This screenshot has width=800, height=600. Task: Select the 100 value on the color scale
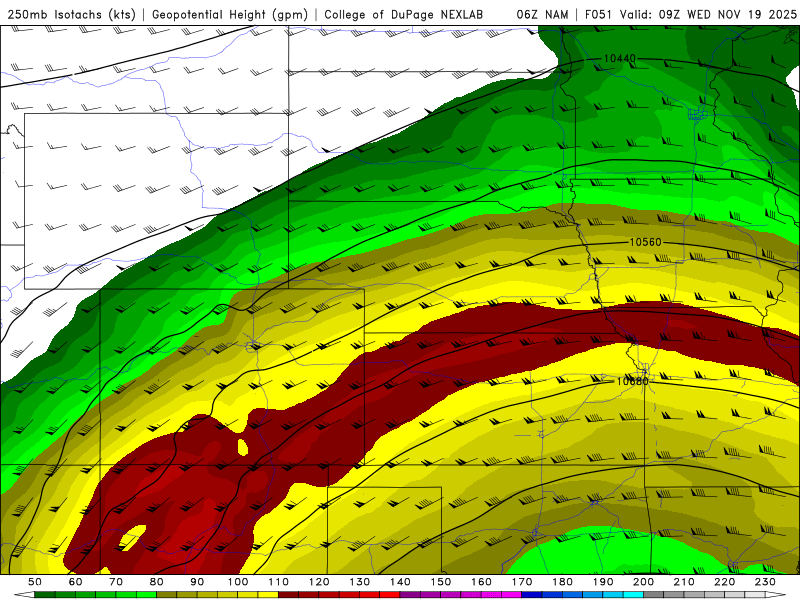click(x=238, y=582)
